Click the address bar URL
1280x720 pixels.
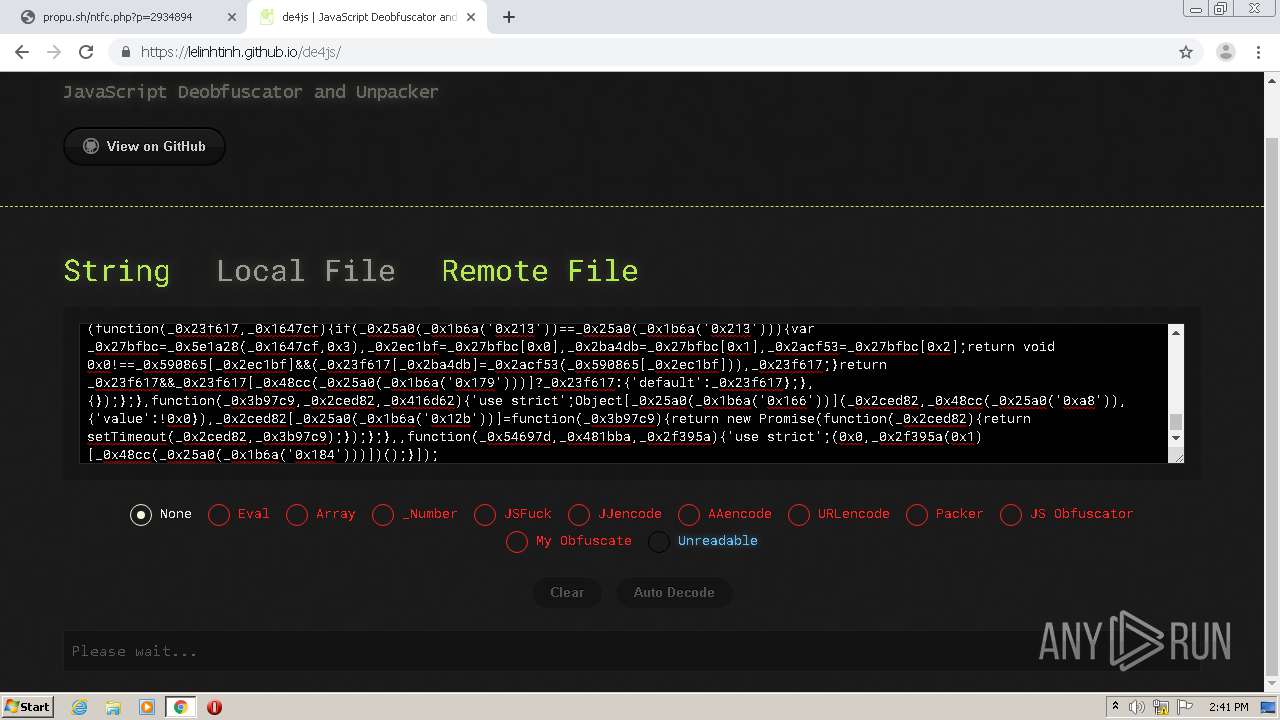point(240,52)
